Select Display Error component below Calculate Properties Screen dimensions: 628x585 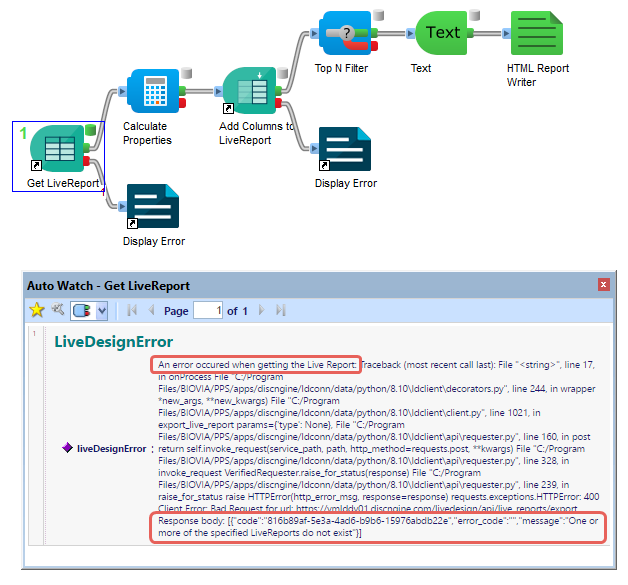point(153,206)
